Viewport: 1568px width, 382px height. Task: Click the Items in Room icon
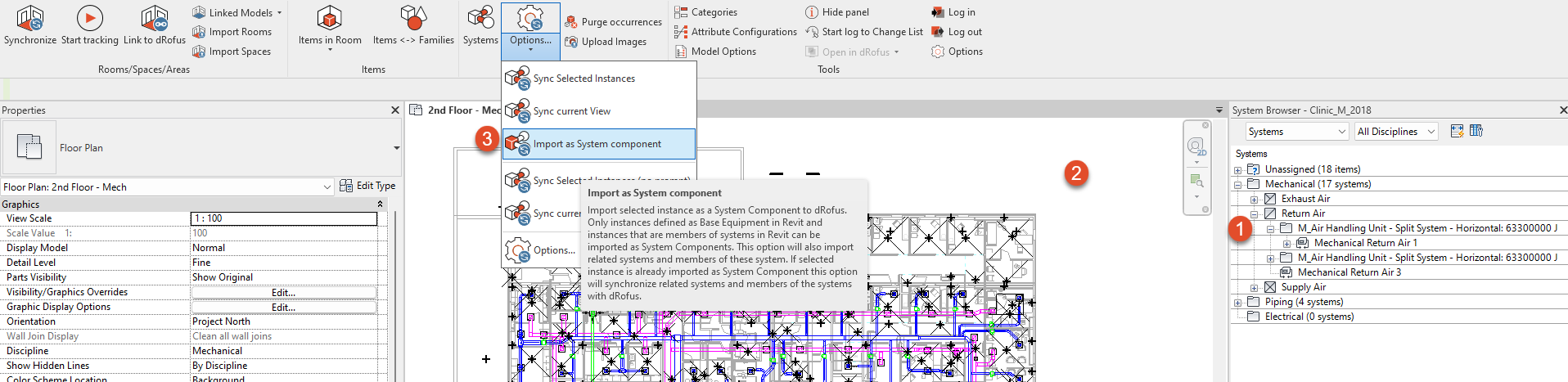pyautogui.click(x=329, y=19)
